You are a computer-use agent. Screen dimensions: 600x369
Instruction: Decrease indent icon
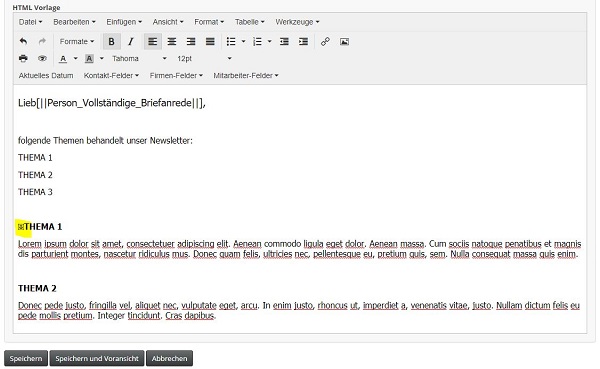(284, 41)
